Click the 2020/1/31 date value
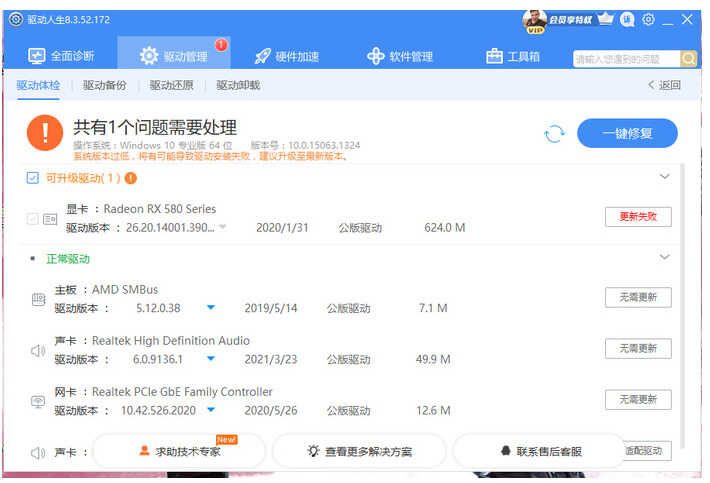This screenshot has height=483, width=710. [x=282, y=227]
